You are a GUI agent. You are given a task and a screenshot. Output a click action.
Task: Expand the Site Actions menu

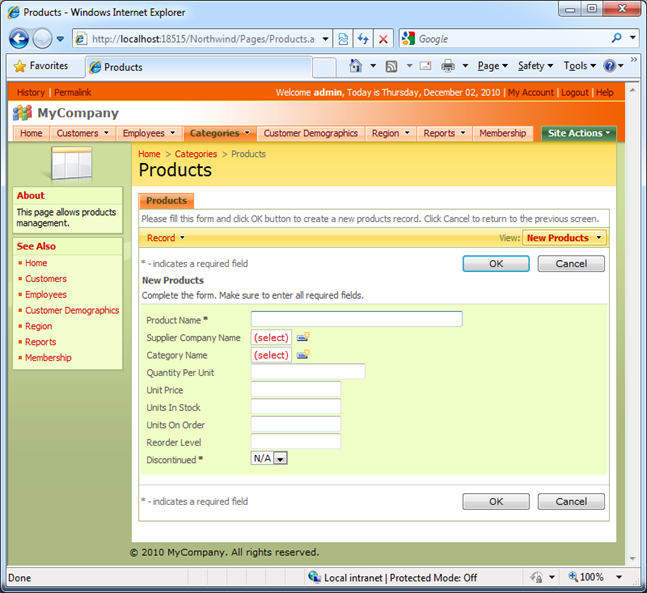pos(579,133)
